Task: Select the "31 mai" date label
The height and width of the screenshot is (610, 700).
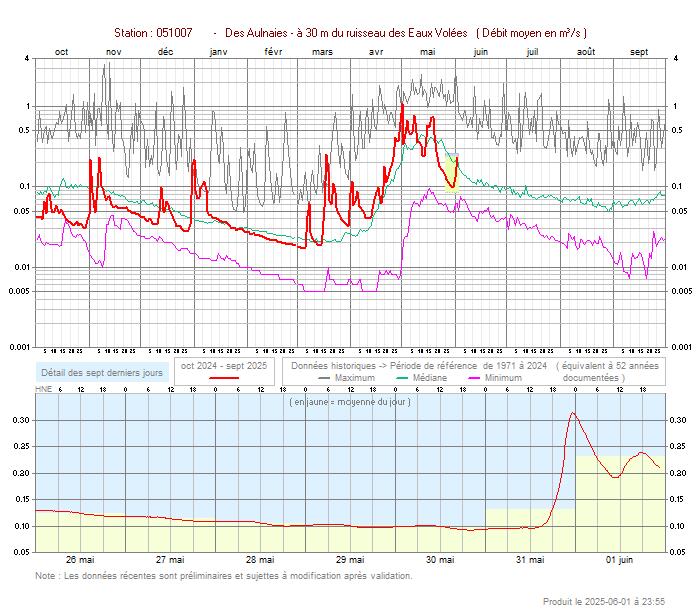Action: 530,560
